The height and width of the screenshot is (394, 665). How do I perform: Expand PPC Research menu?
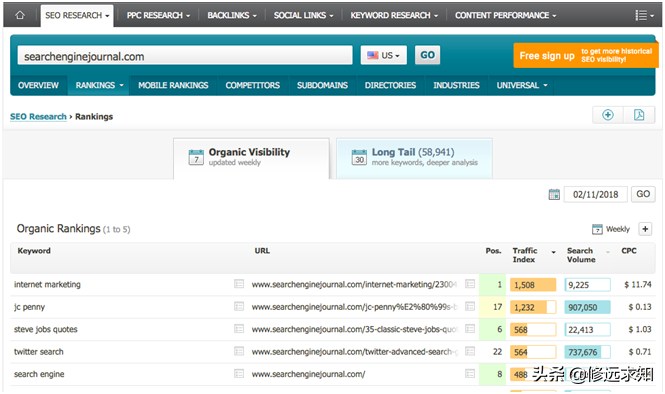pyautogui.click(x=158, y=16)
